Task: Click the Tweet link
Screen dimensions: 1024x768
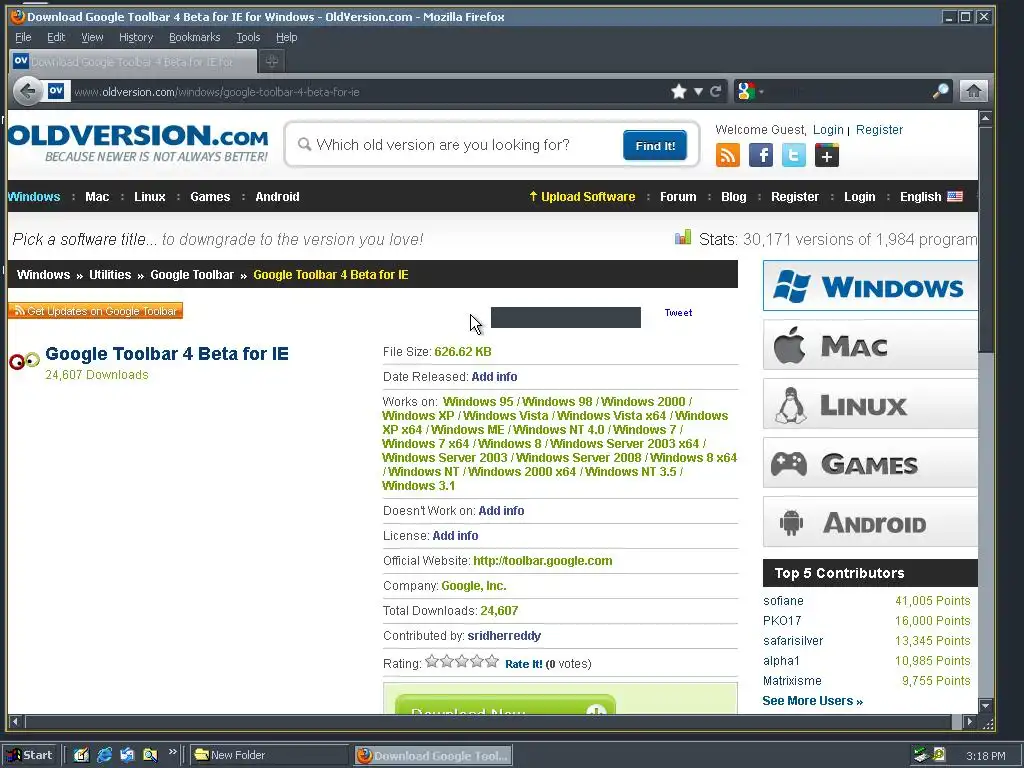Action: pyautogui.click(x=678, y=313)
